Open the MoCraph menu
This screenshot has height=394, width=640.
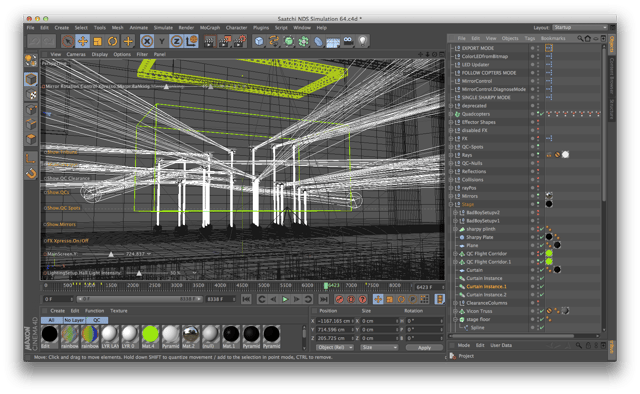[210, 28]
